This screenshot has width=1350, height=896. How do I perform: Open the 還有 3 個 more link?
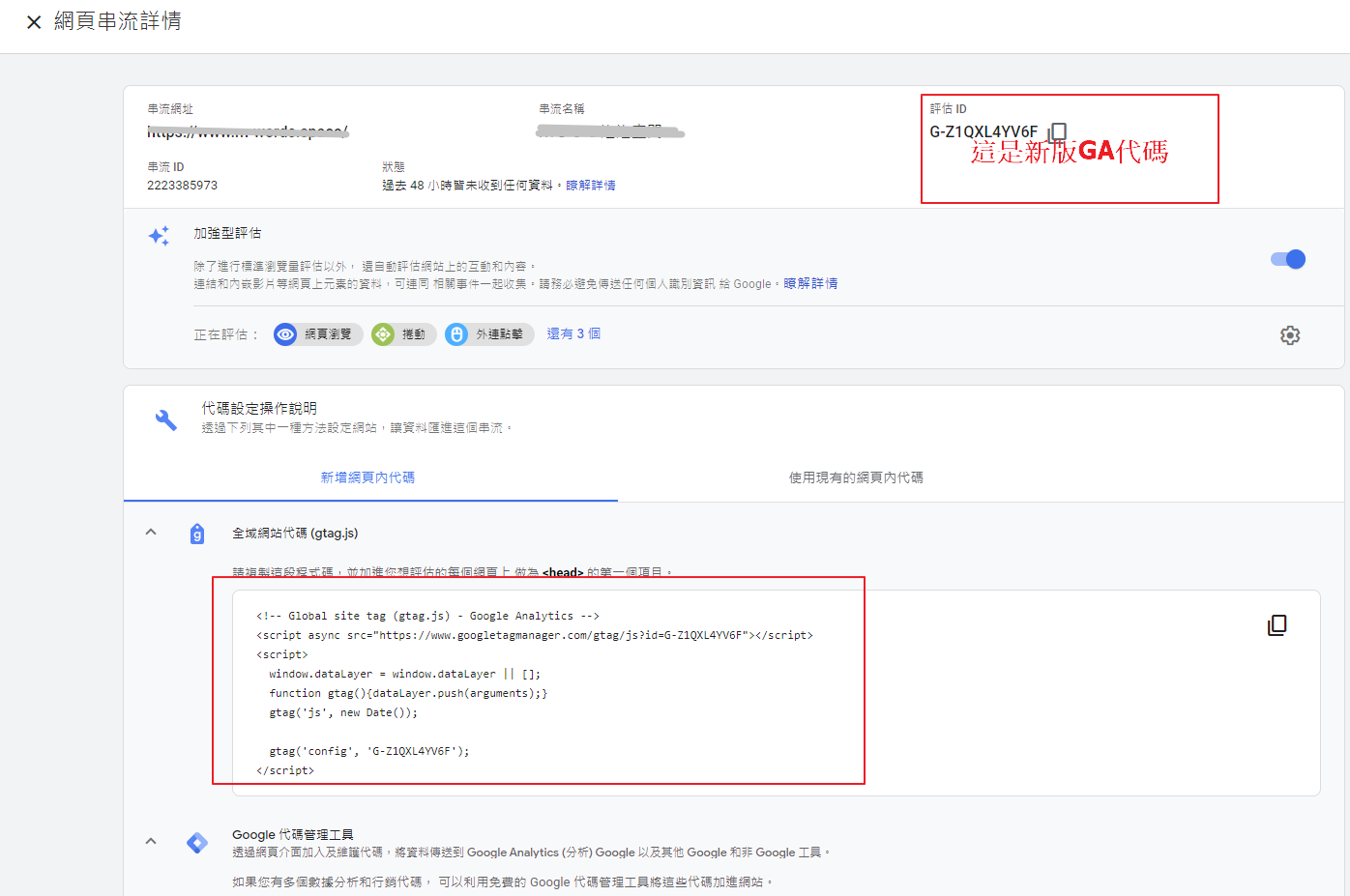pyautogui.click(x=573, y=333)
